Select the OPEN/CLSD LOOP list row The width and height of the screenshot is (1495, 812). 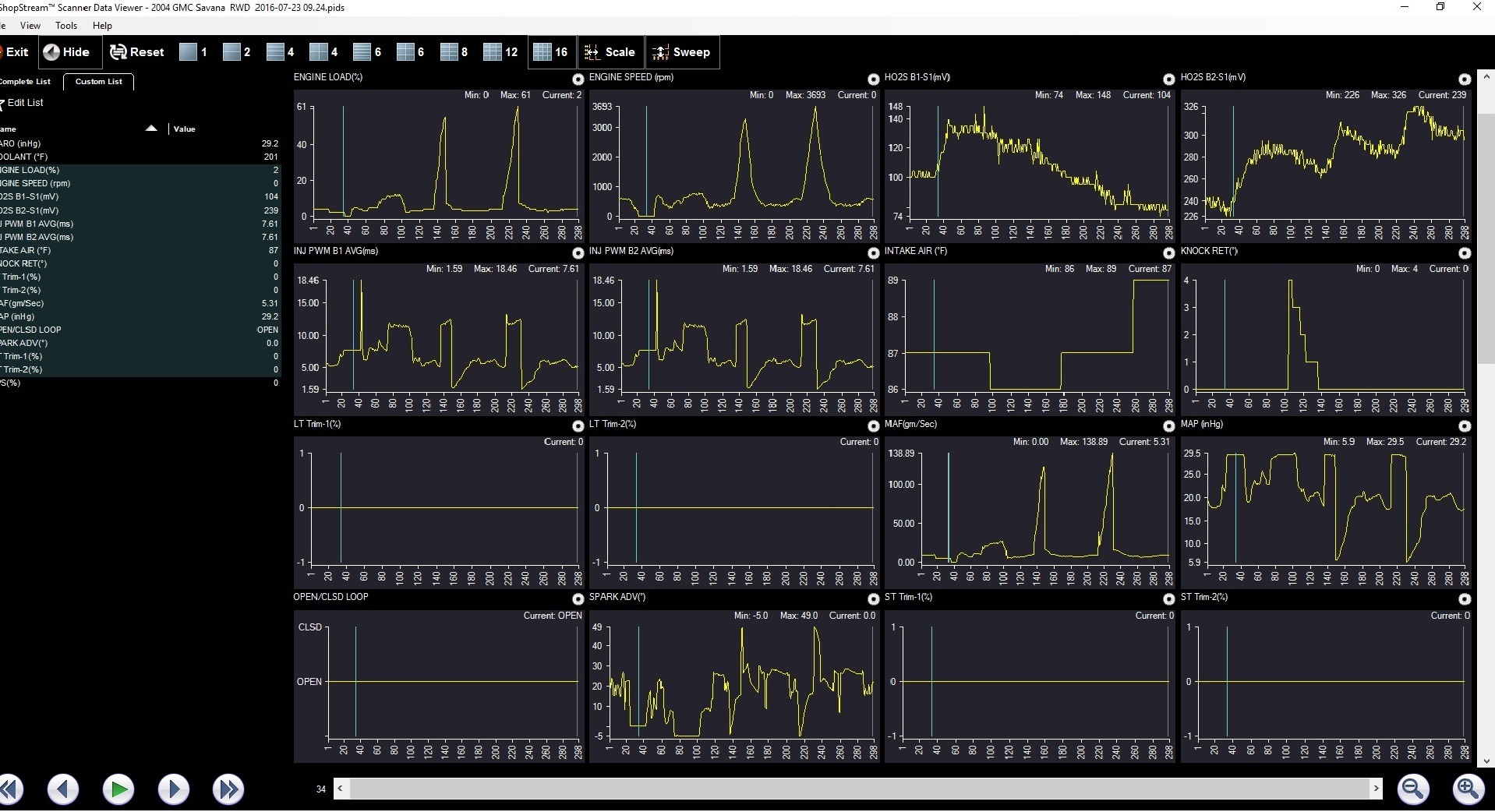coord(140,330)
